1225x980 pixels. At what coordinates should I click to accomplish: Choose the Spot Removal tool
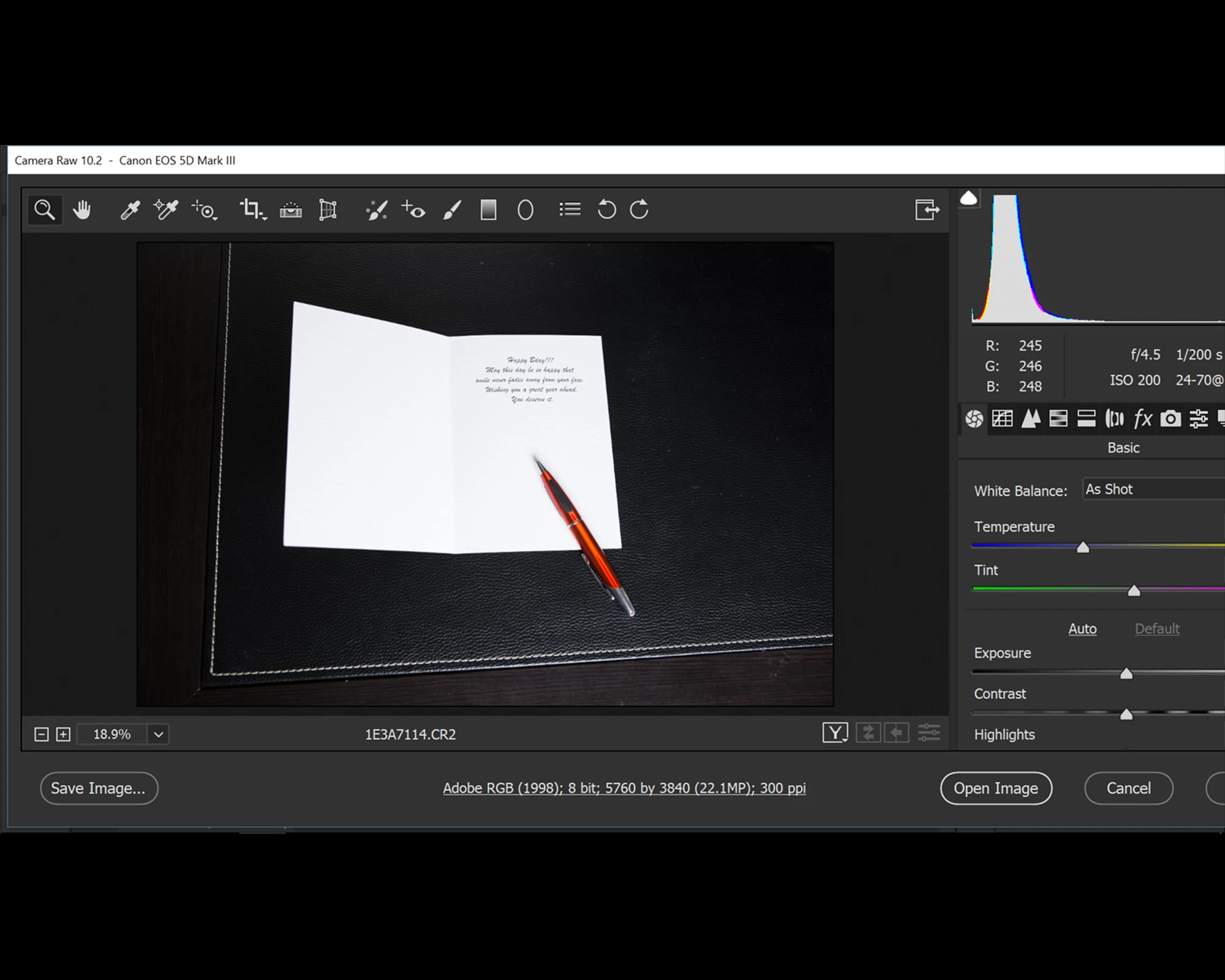pos(377,210)
